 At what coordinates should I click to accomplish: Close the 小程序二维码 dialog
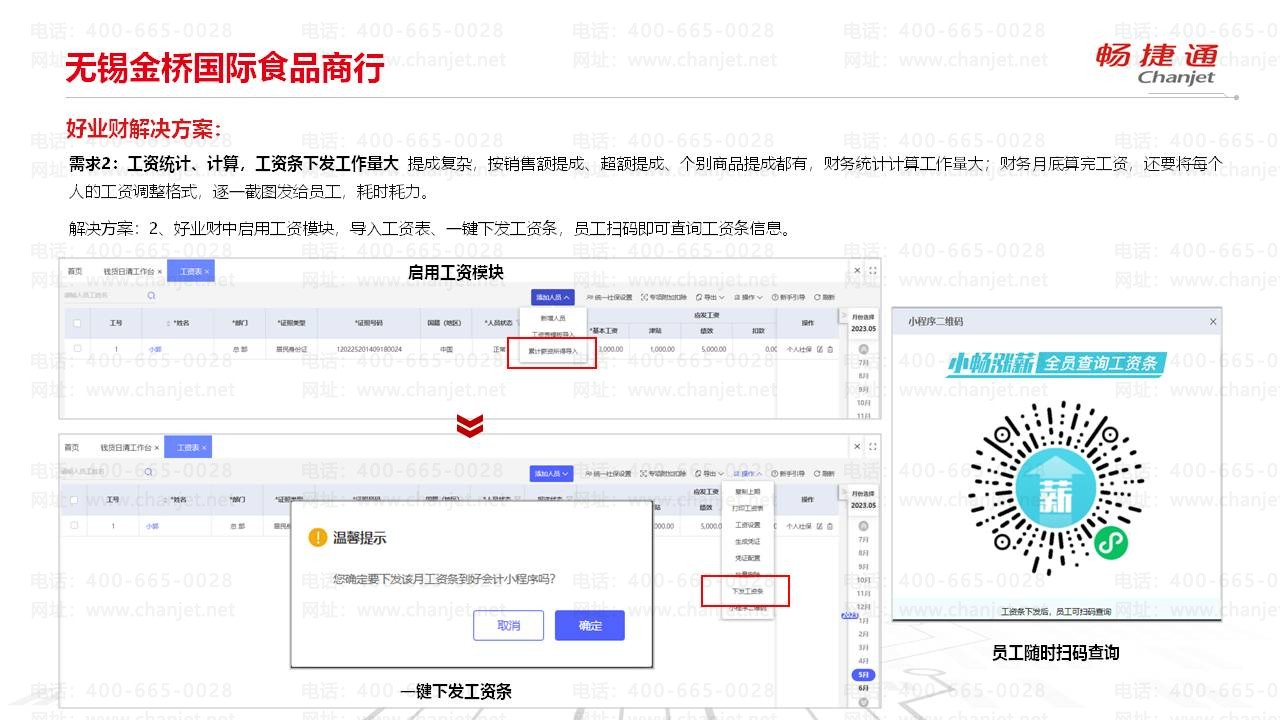point(1213,321)
